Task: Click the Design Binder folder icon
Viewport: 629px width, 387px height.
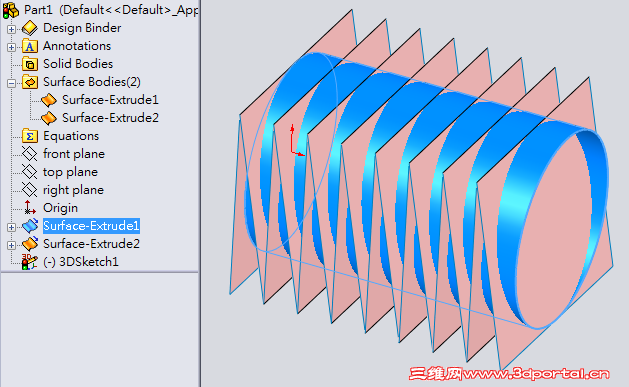Action: pyautogui.click(x=30, y=28)
